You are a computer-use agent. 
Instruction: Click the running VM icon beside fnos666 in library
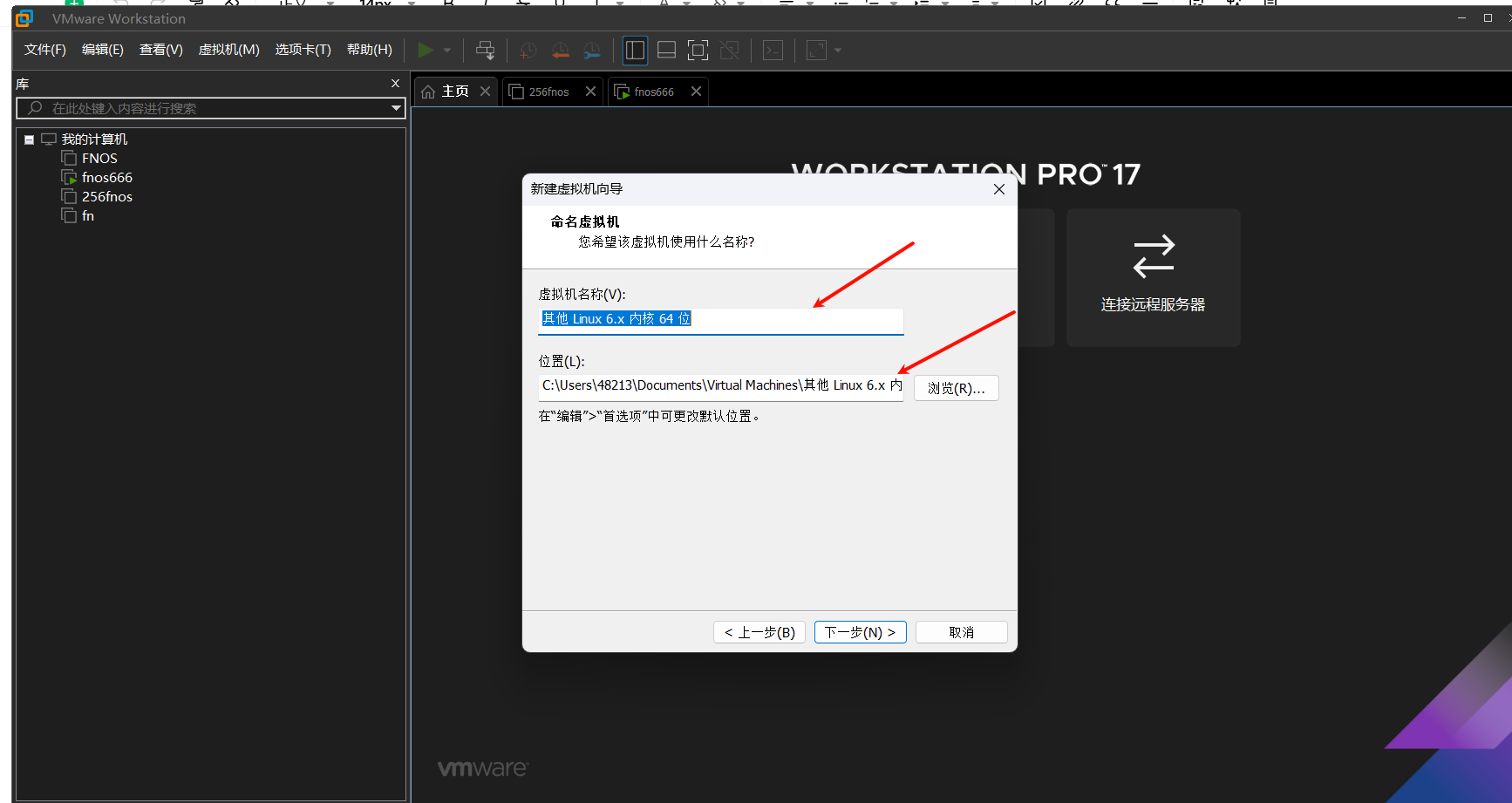[x=69, y=178]
